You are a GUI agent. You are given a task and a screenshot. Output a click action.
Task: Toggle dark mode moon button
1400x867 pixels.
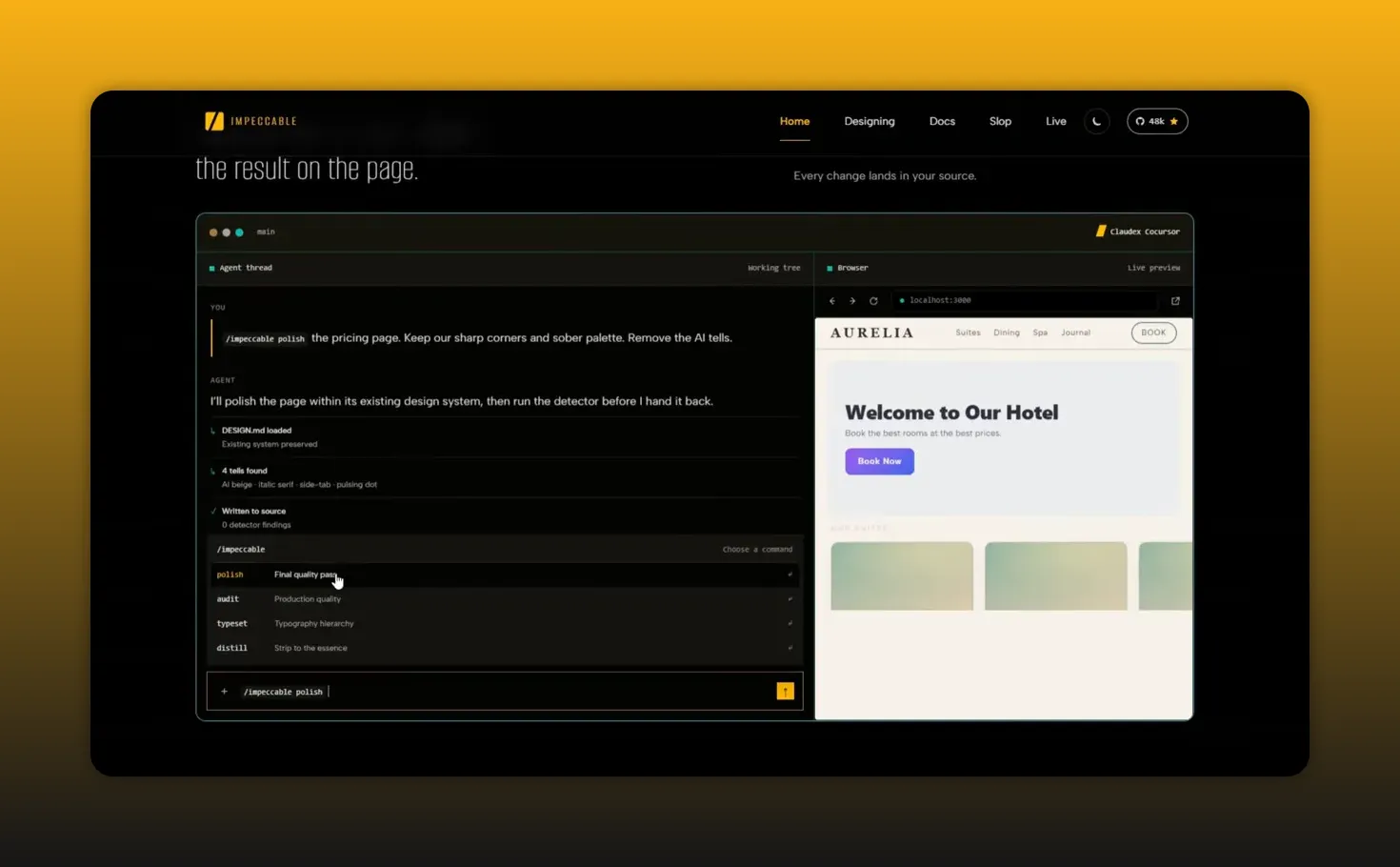tap(1097, 121)
